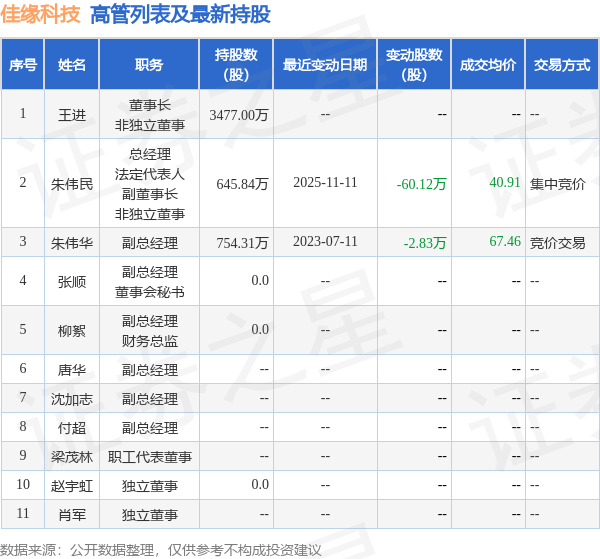Click the 持股数（股） column header

click(x=236, y=65)
